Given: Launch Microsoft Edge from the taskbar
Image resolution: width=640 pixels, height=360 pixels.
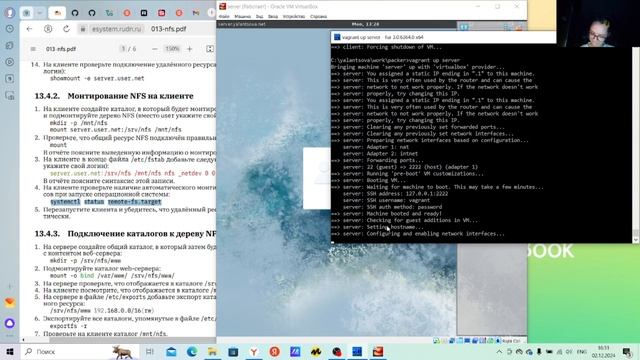Looking at the screenshot, I should tap(192, 351).
